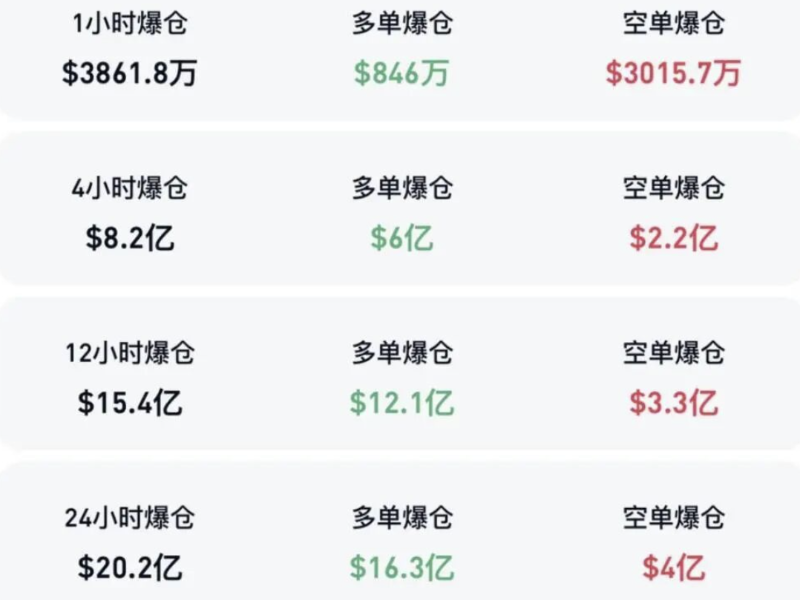Click the red $3015.7万 short liquidation value

pyautogui.click(x=673, y=73)
